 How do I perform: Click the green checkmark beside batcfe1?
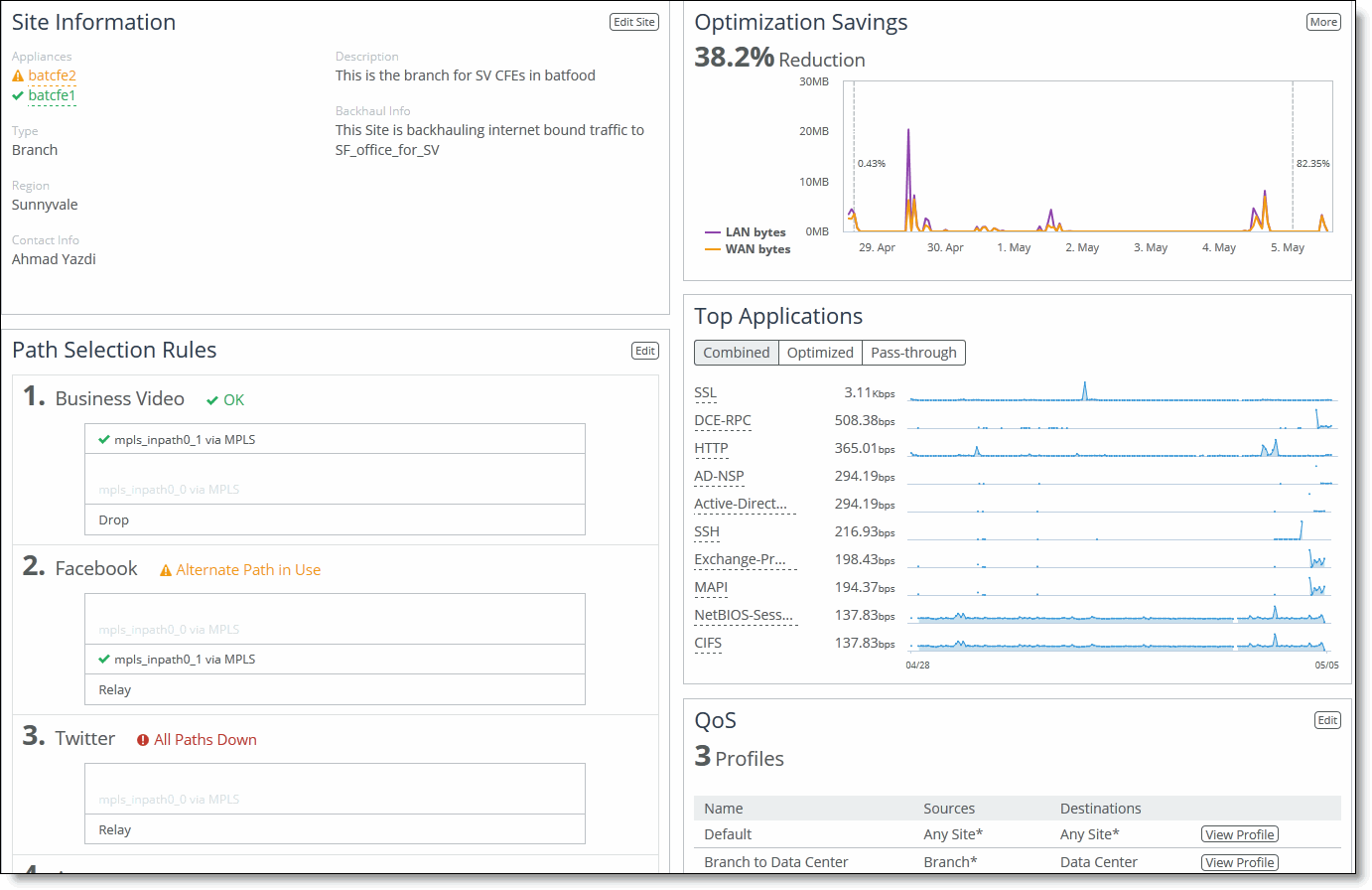[x=18, y=95]
